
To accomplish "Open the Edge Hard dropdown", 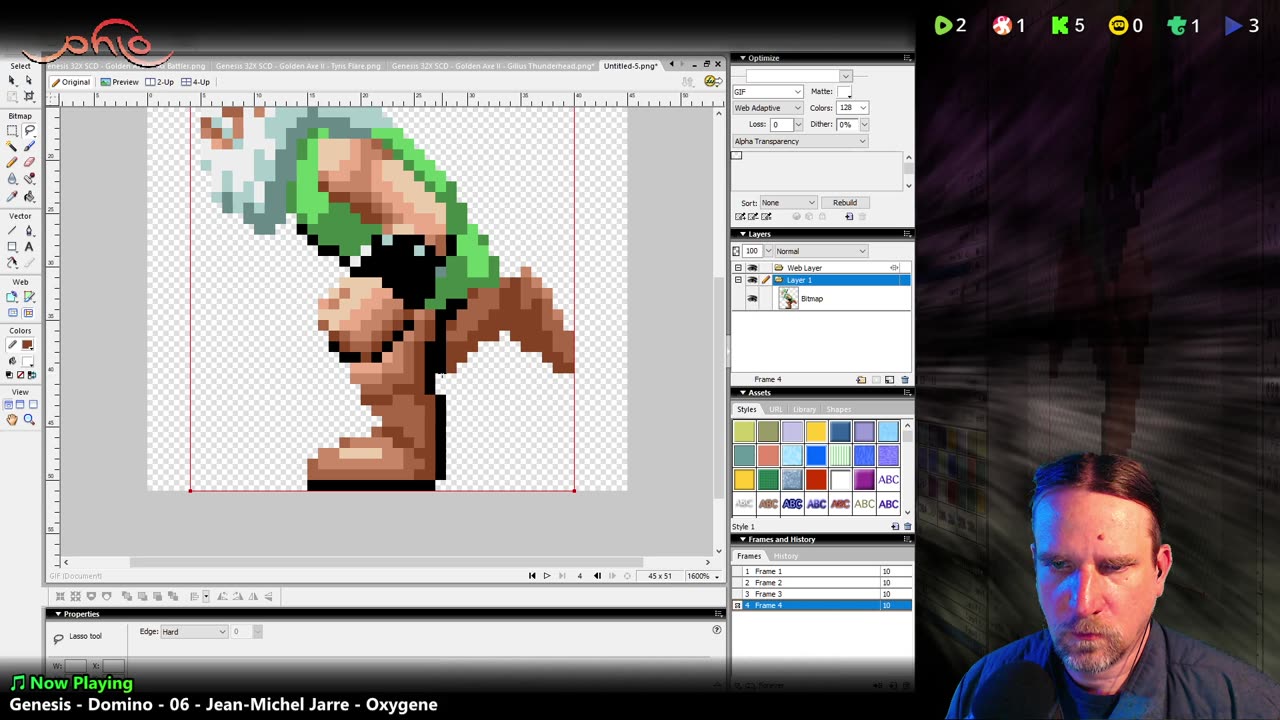I will [x=194, y=632].
